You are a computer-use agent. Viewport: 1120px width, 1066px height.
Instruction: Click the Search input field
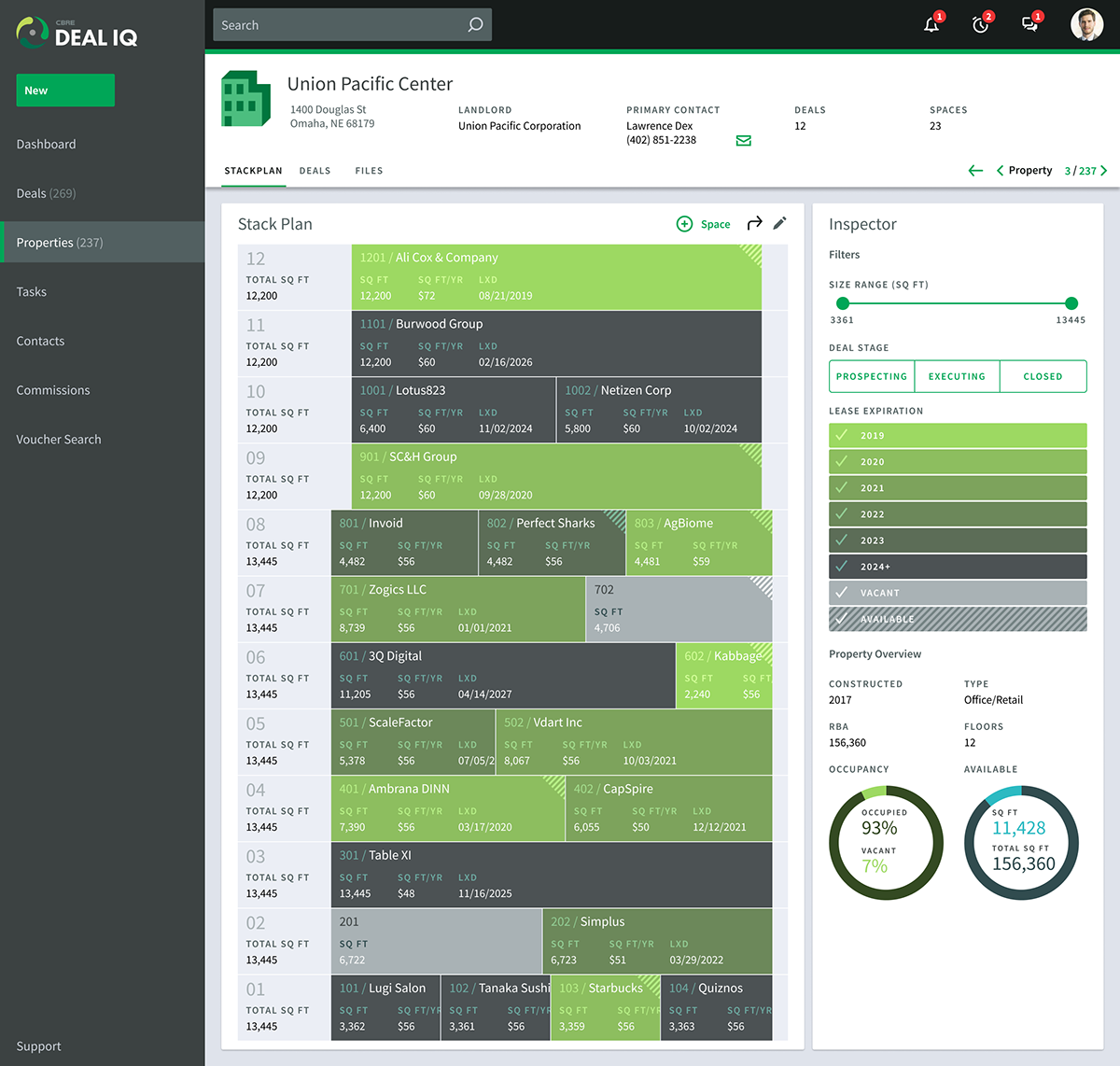pos(352,25)
